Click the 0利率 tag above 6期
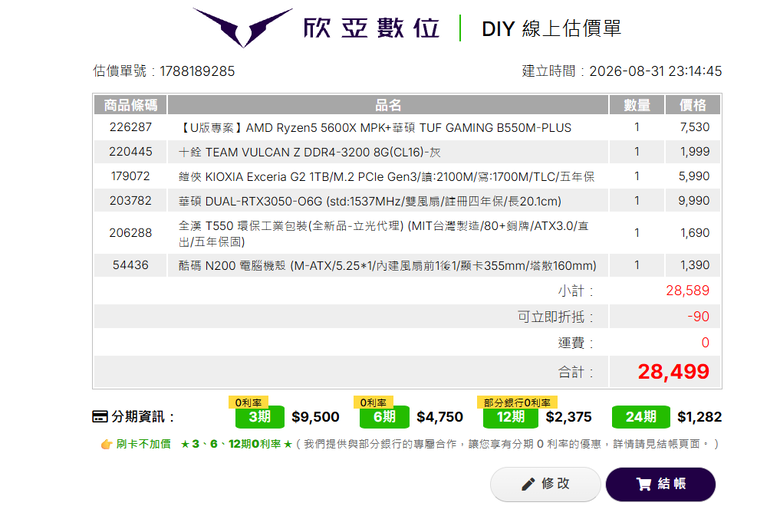Viewport: 780px width, 519px height. point(373,402)
